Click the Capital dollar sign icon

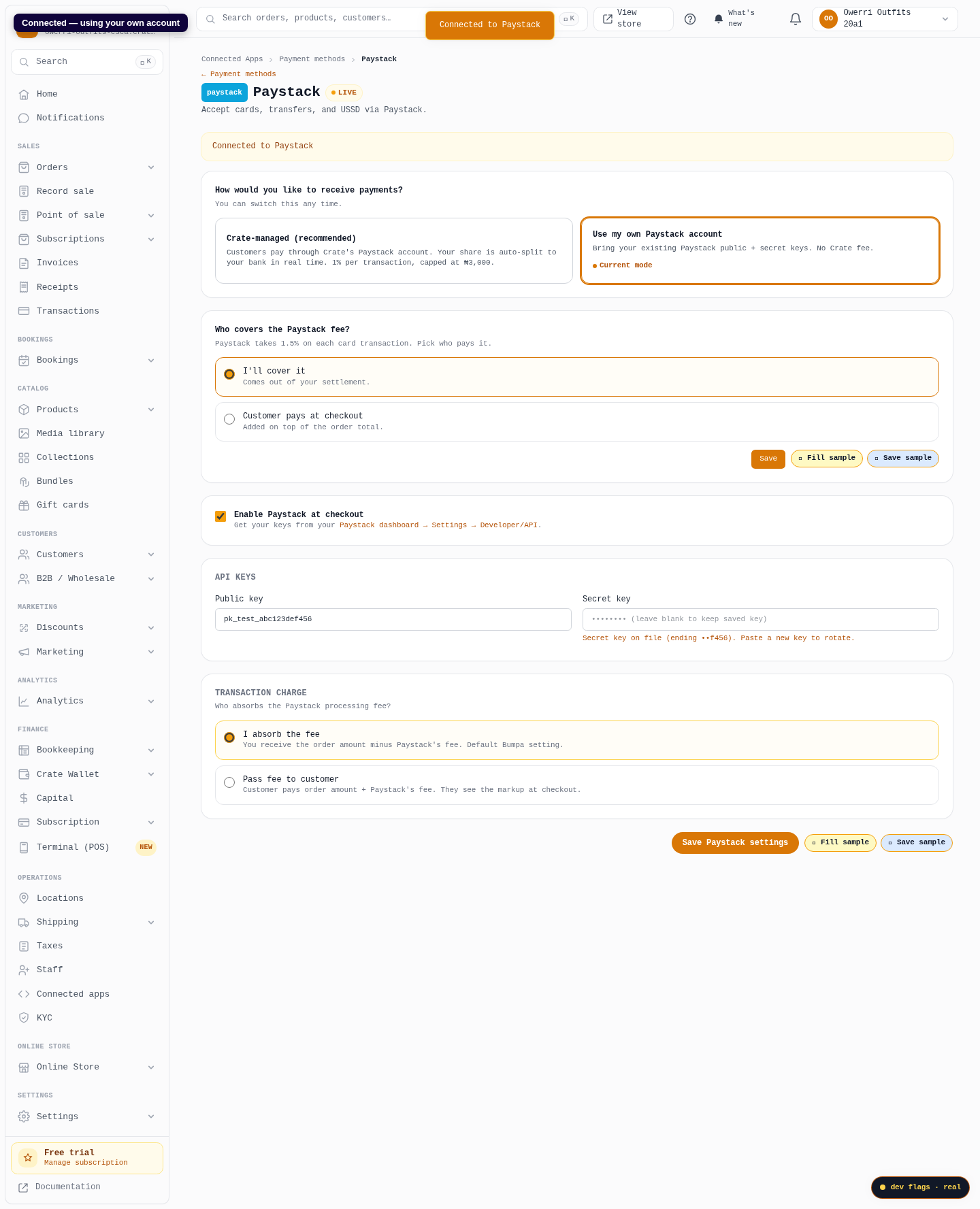[x=24, y=798]
